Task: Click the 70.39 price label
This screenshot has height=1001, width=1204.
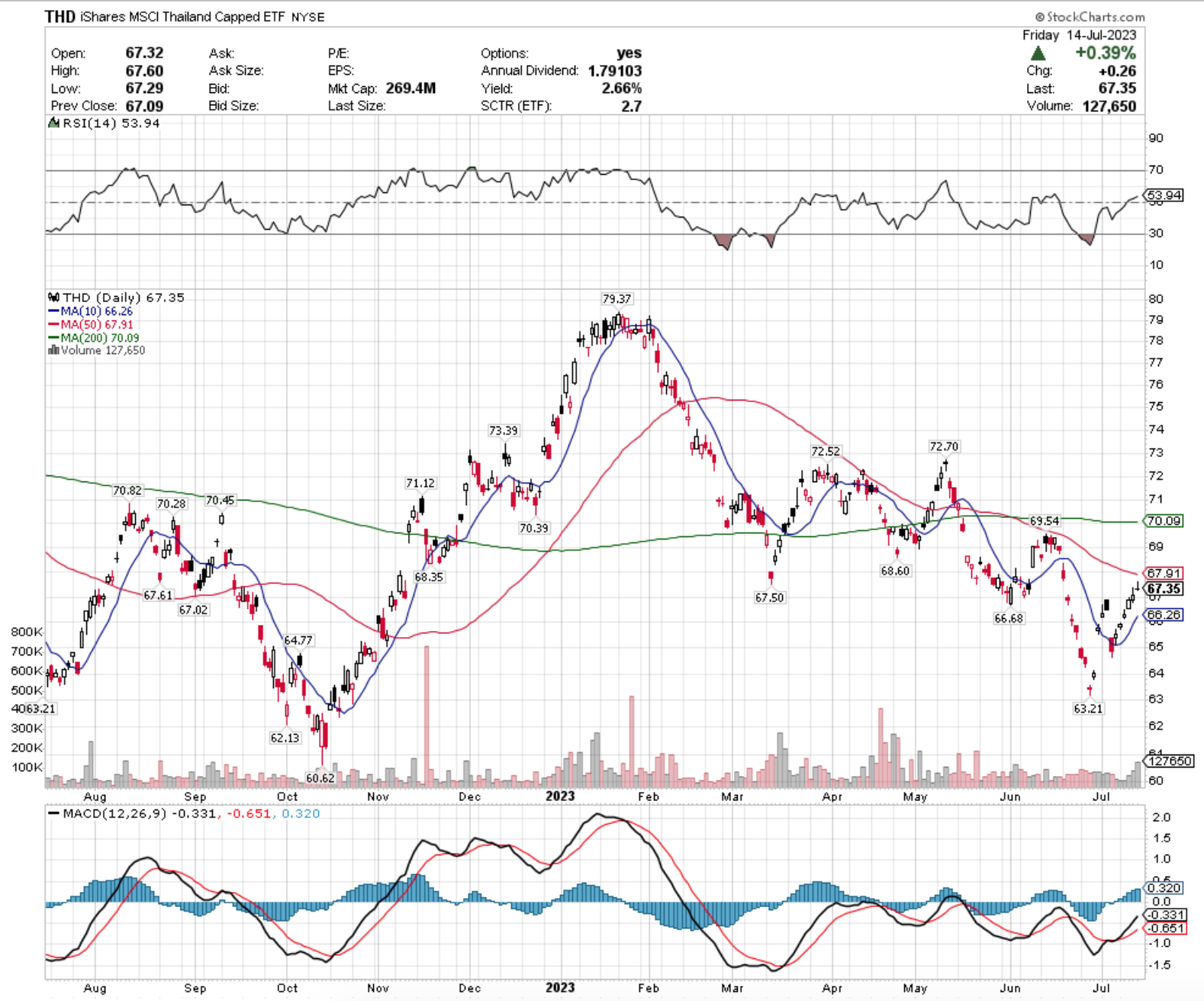Action: click(x=533, y=528)
